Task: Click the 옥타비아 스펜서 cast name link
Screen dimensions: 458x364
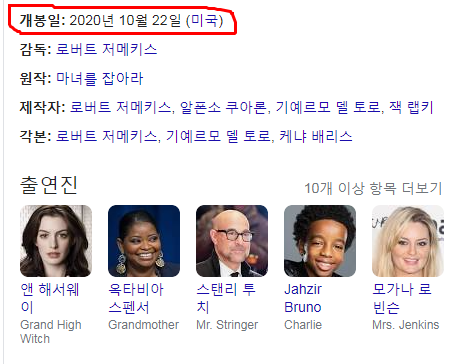Action: click(136, 298)
